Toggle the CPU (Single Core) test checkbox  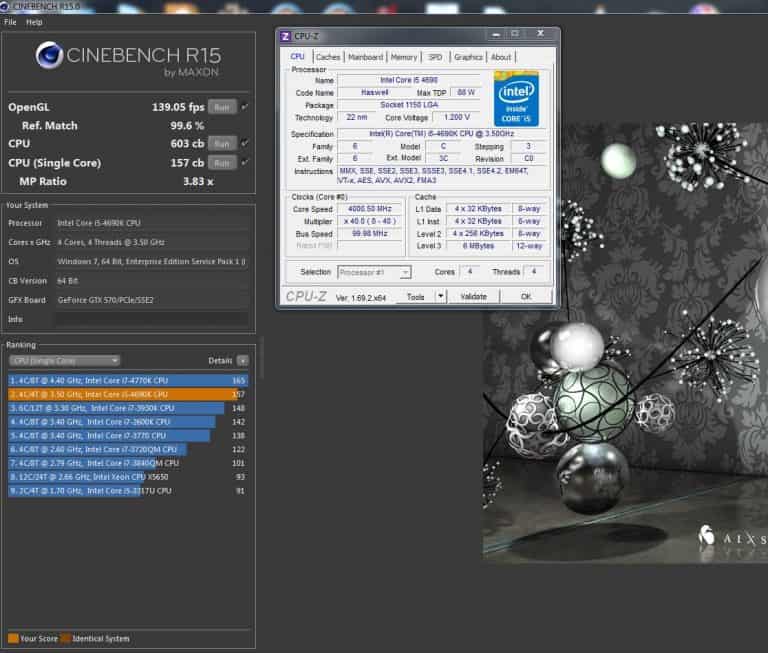[x=244, y=162]
